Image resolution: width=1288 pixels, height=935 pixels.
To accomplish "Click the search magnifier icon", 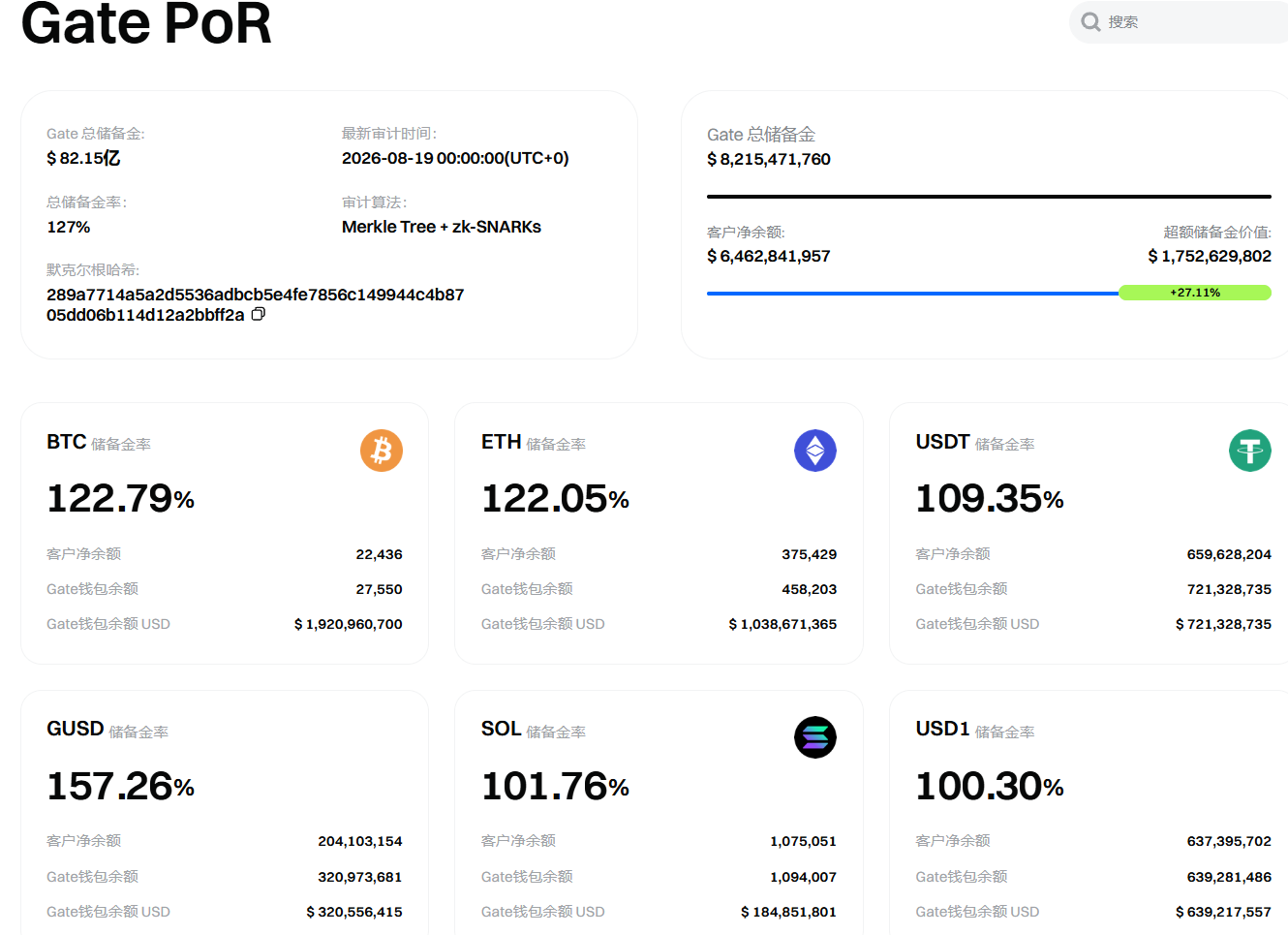I will (1090, 21).
